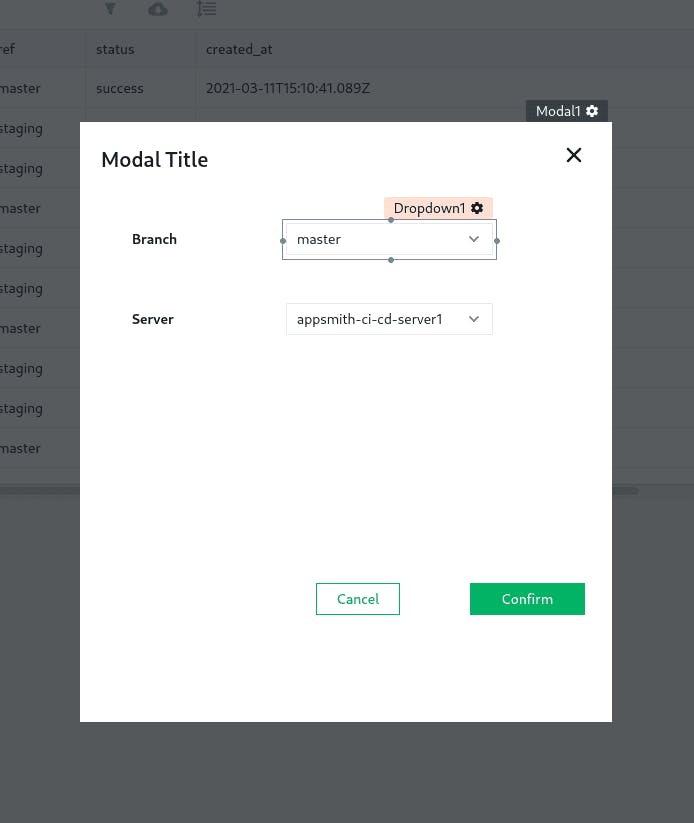
Task: Click the Server label text
Action: pyautogui.click(x=153, y=319)
